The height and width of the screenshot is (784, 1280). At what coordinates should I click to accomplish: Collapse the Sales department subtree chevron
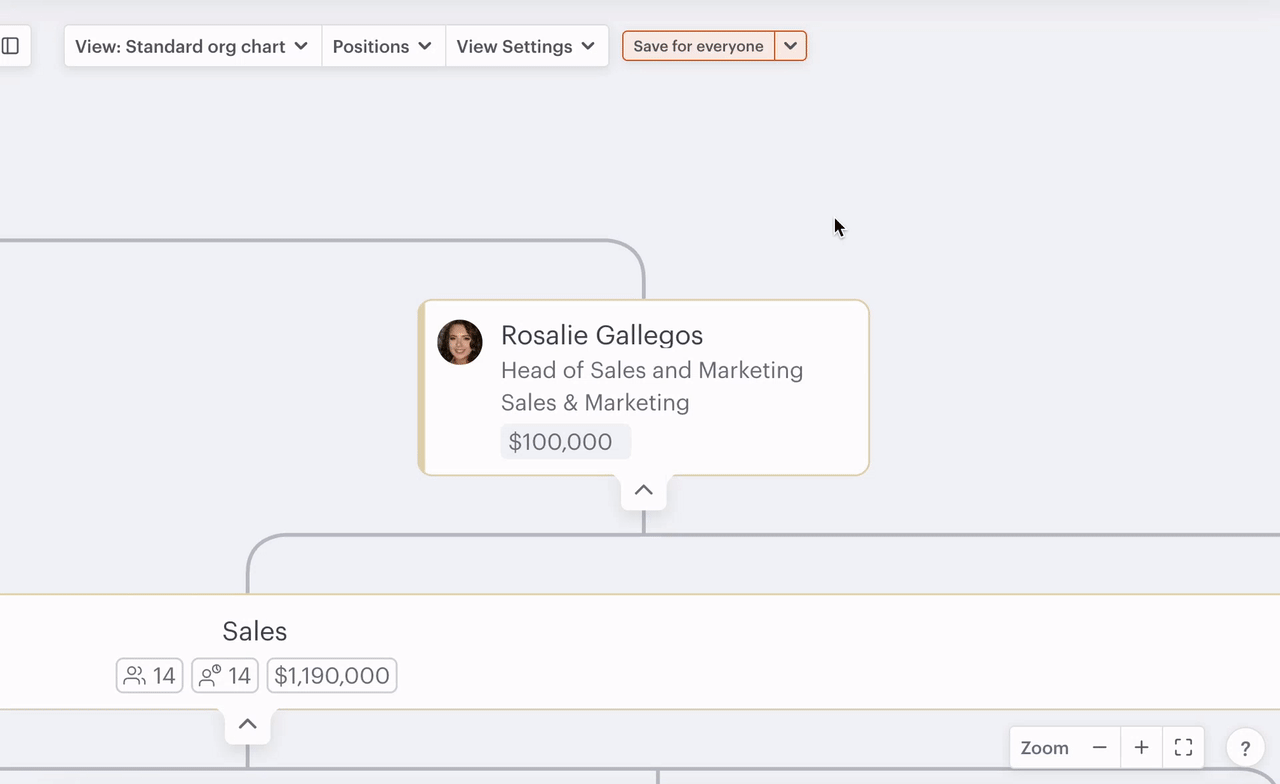tap(247, 723)
